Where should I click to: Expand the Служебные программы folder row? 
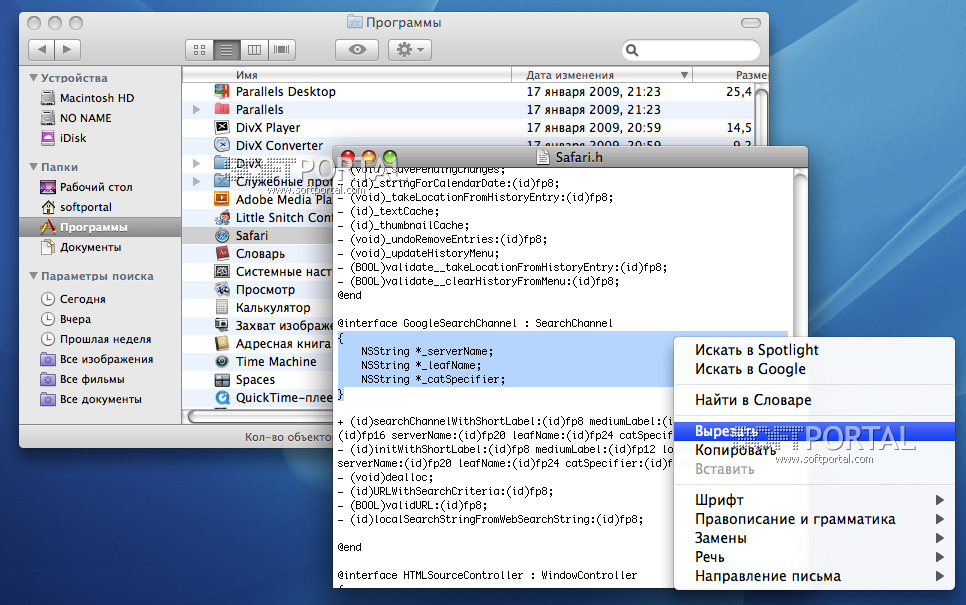(197, 181)
